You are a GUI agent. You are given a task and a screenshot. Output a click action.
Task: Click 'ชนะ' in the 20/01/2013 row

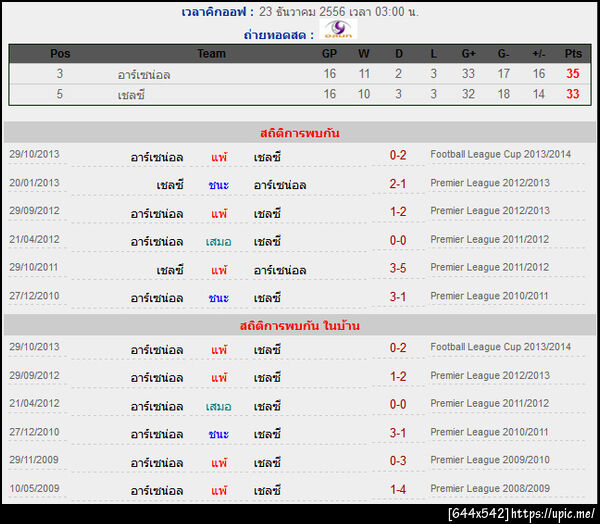(218, 185)
